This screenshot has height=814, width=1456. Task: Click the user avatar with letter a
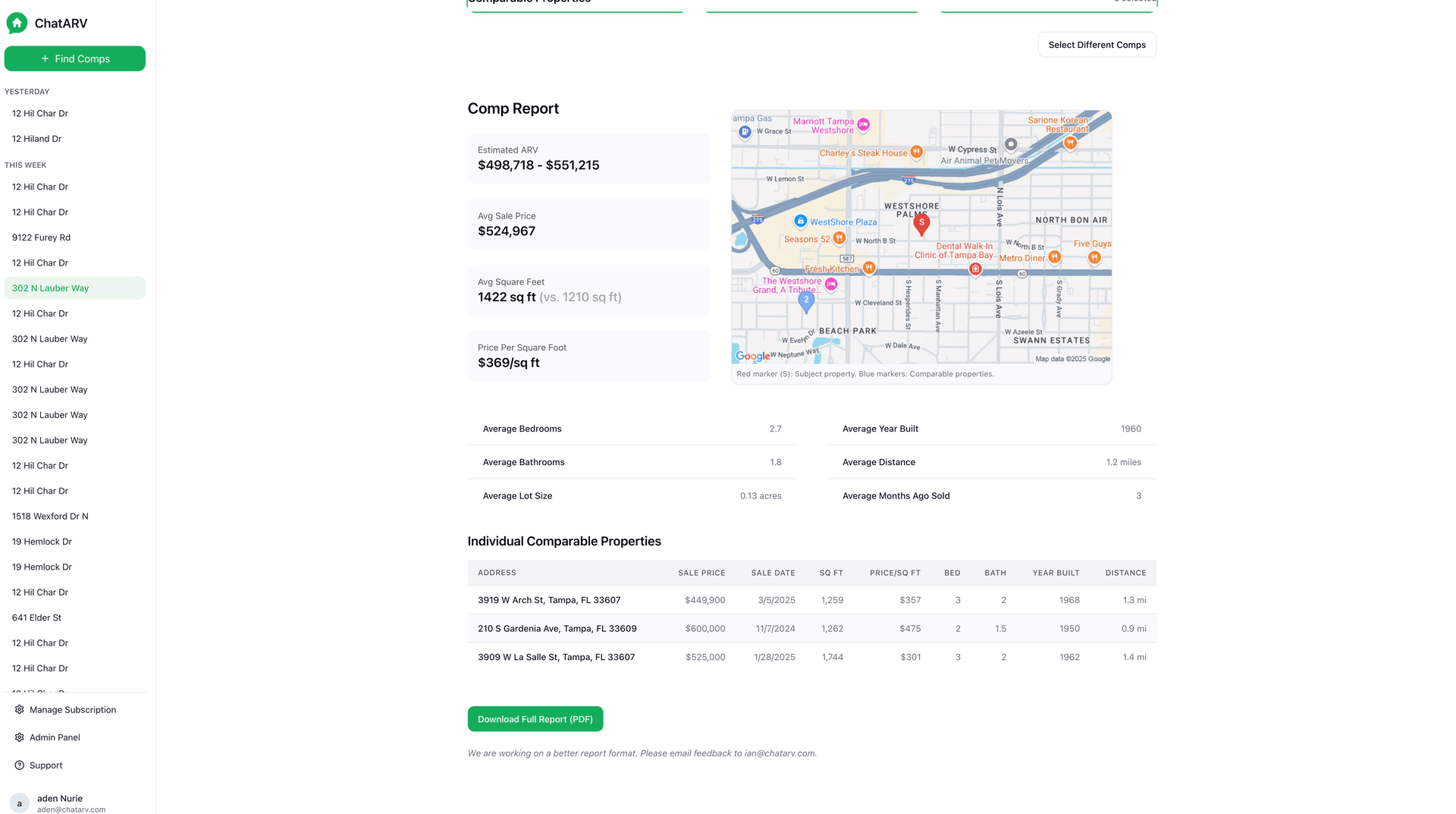point(20,803)
